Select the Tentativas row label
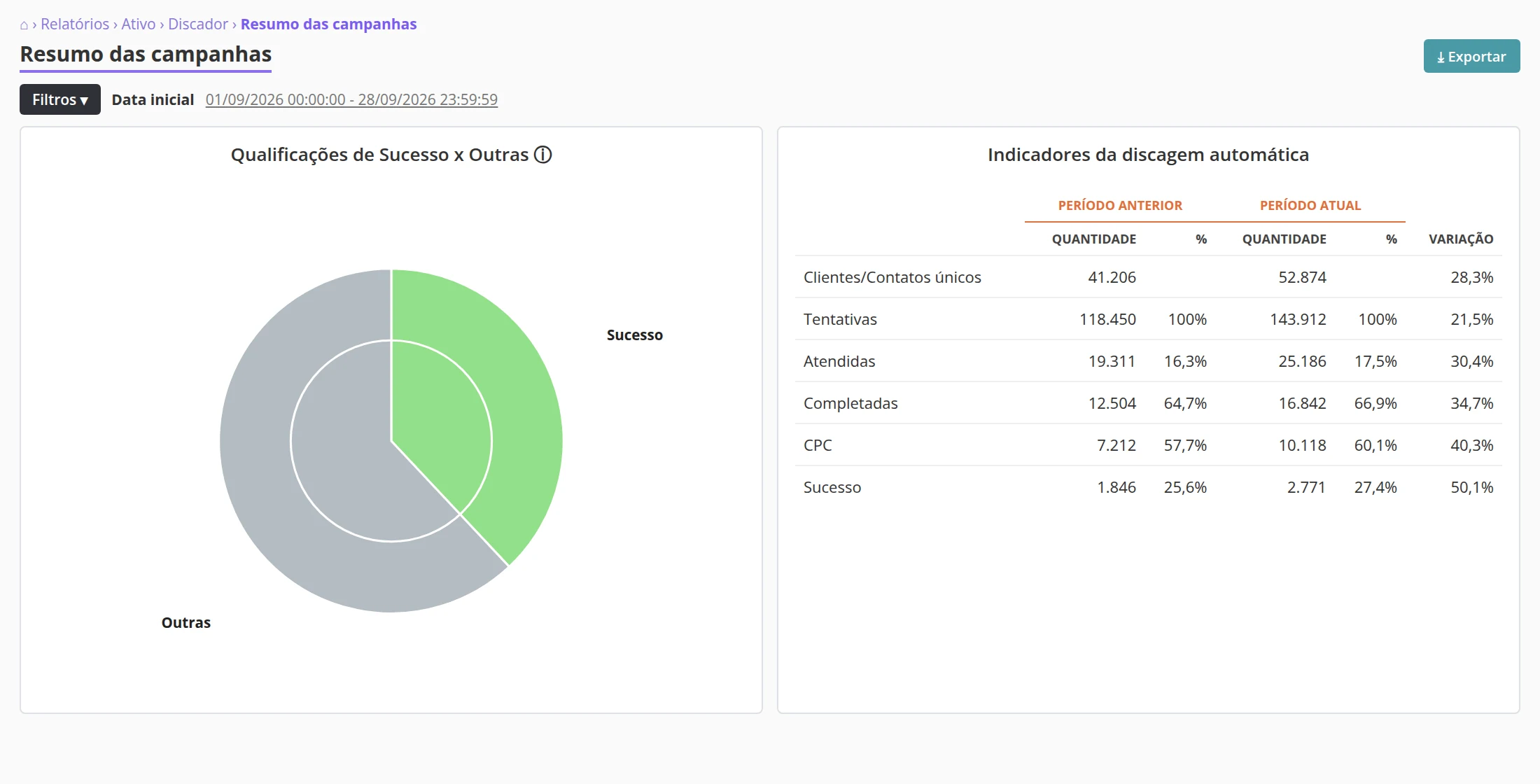1540x784 pixels. coord(840,319)
